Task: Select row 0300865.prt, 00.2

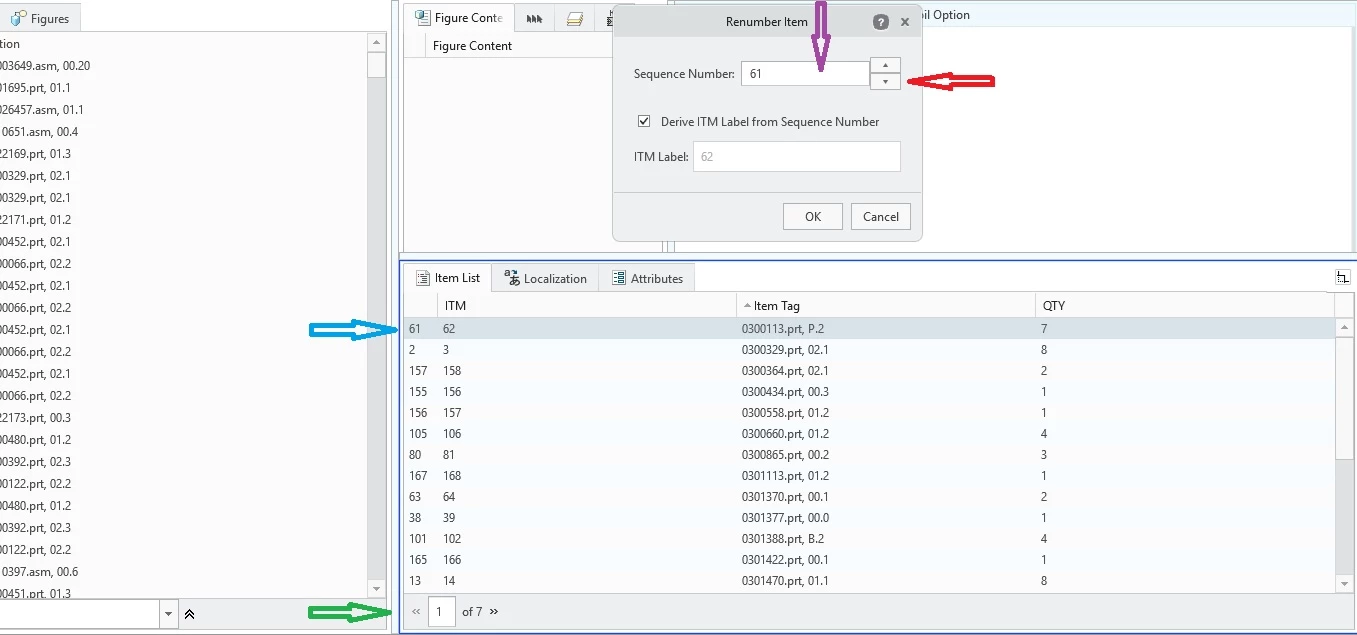Action: [868, 455]
